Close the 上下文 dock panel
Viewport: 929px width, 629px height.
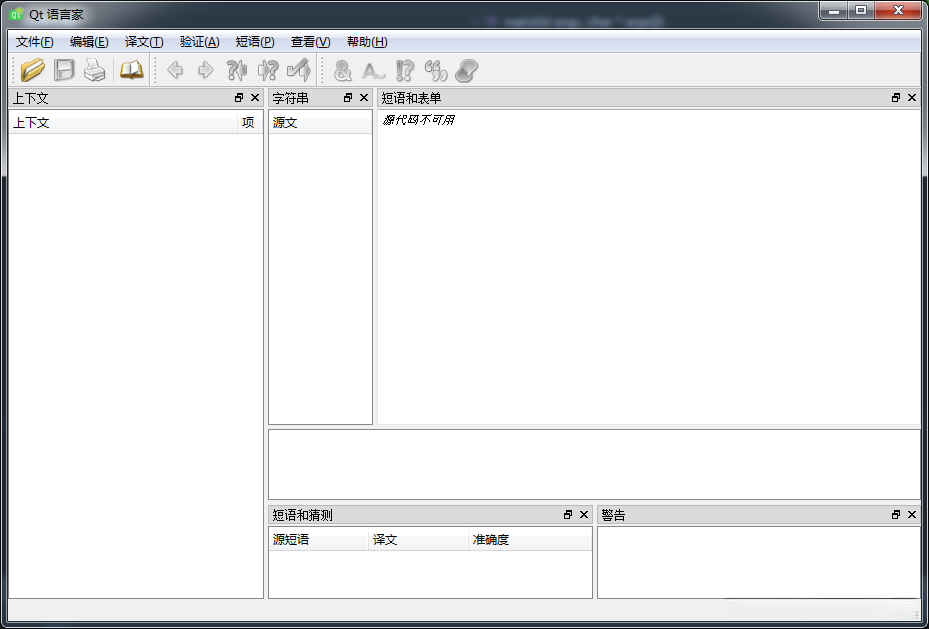pyautogui.click(x=255, y=98)
